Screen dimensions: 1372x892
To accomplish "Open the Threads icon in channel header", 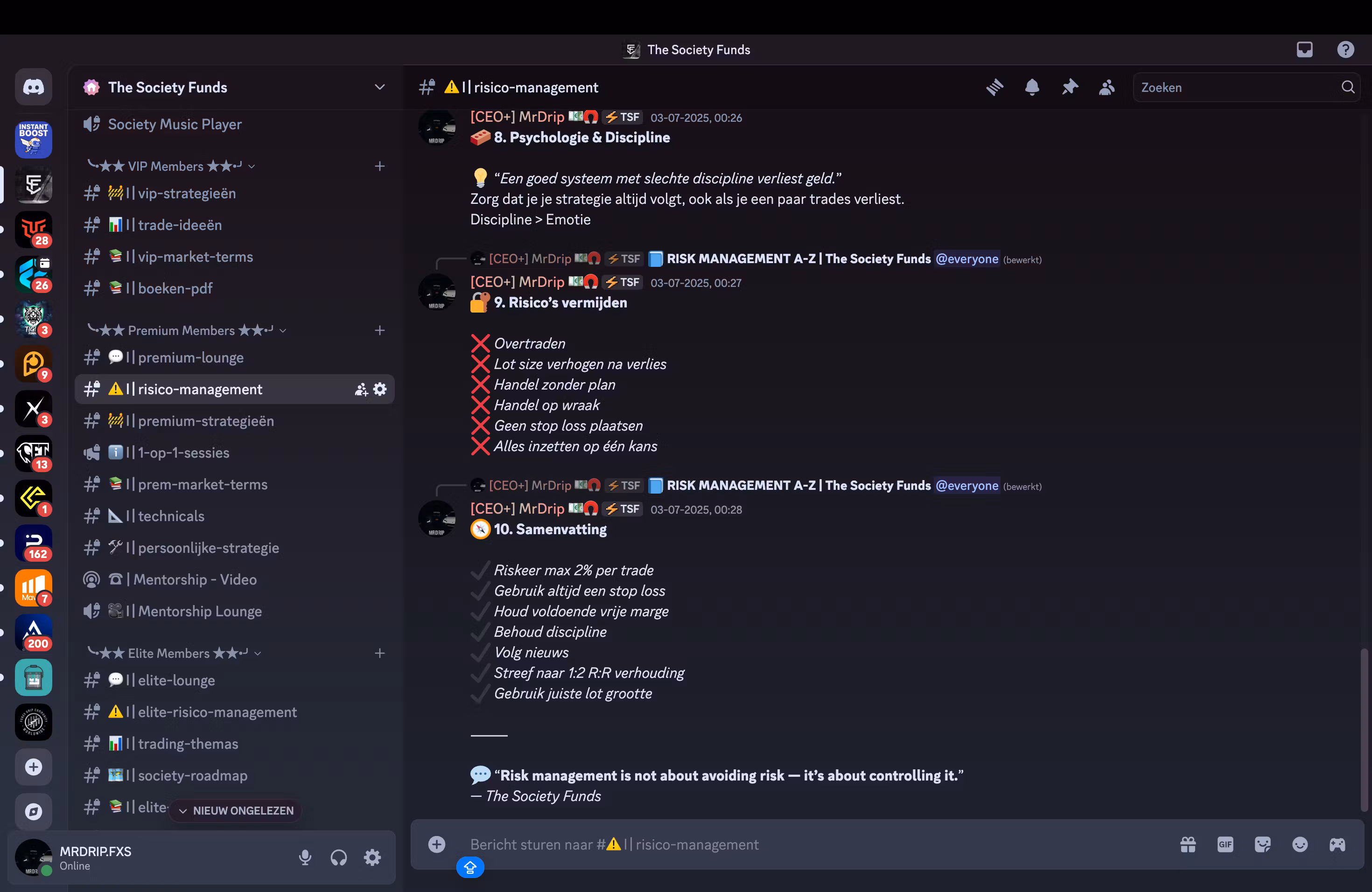I will (x=994, y=87).
